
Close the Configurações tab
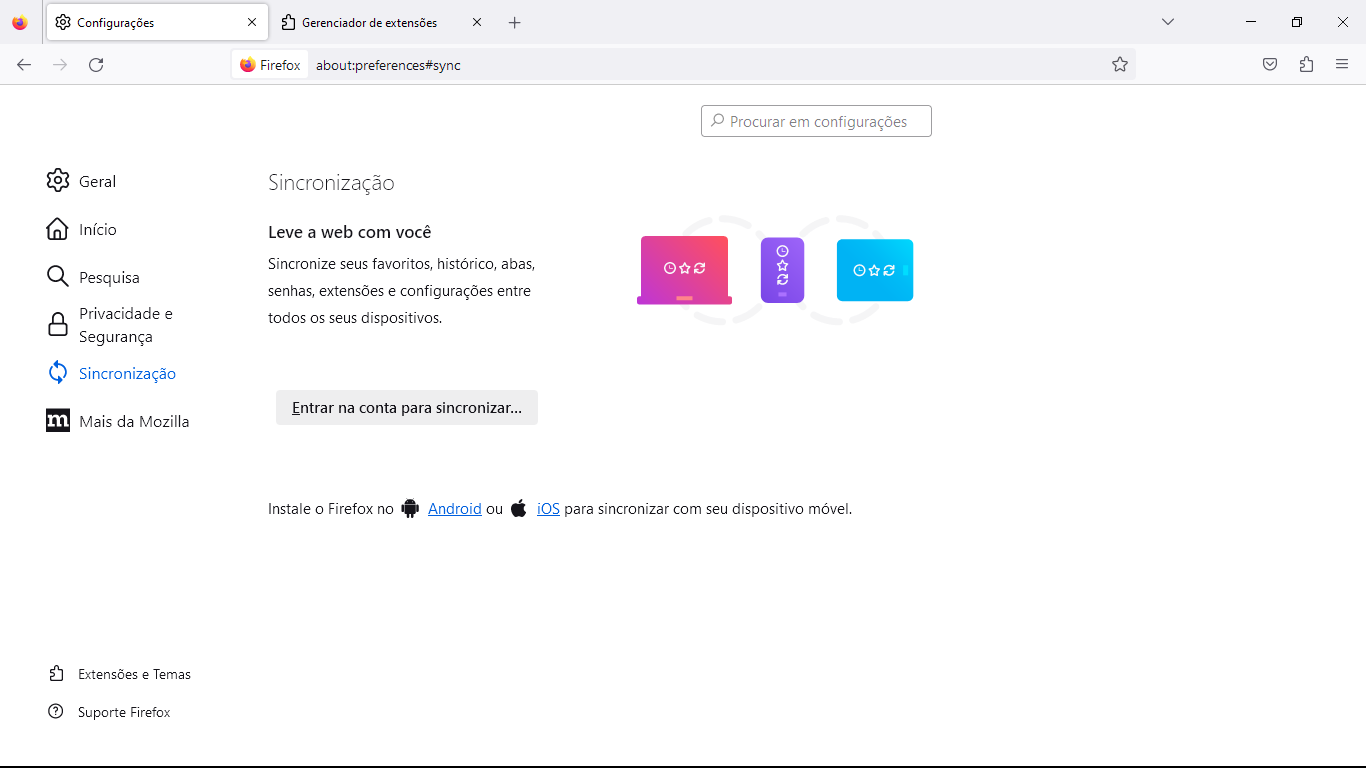point(252,22)
